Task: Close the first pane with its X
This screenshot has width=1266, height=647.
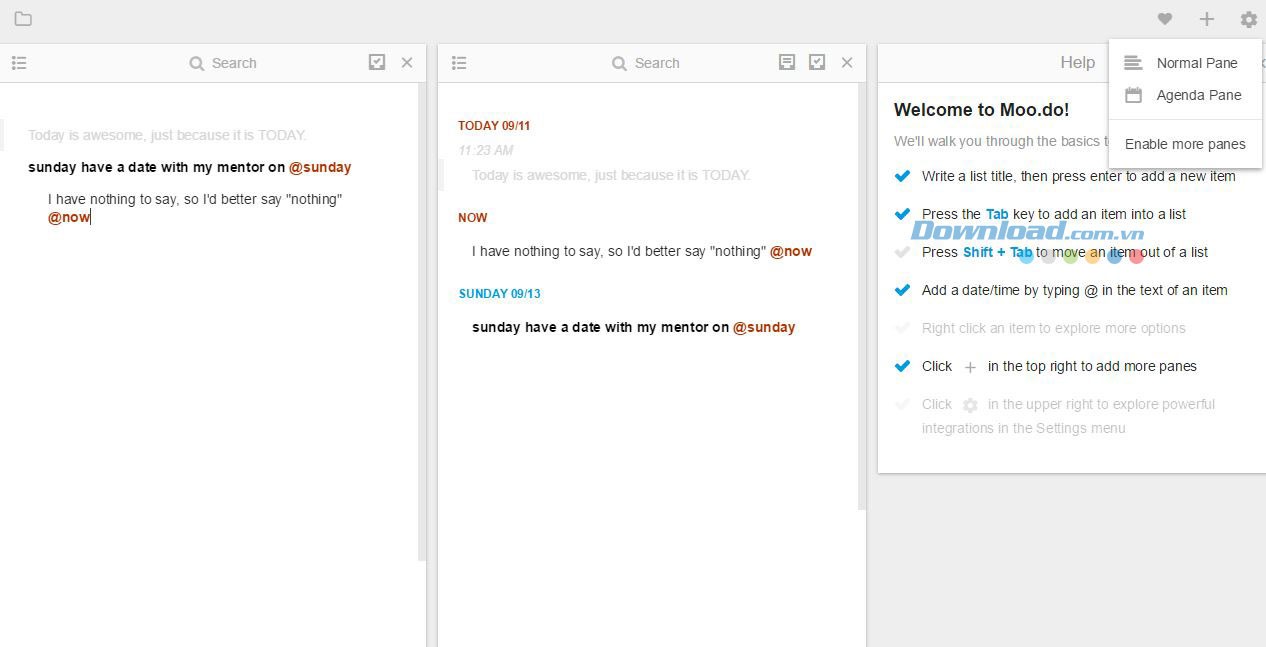Action: coord(407,62)
